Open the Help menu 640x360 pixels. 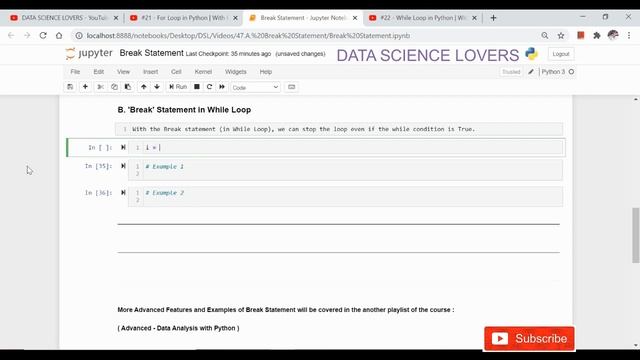[x=266, y=72]
